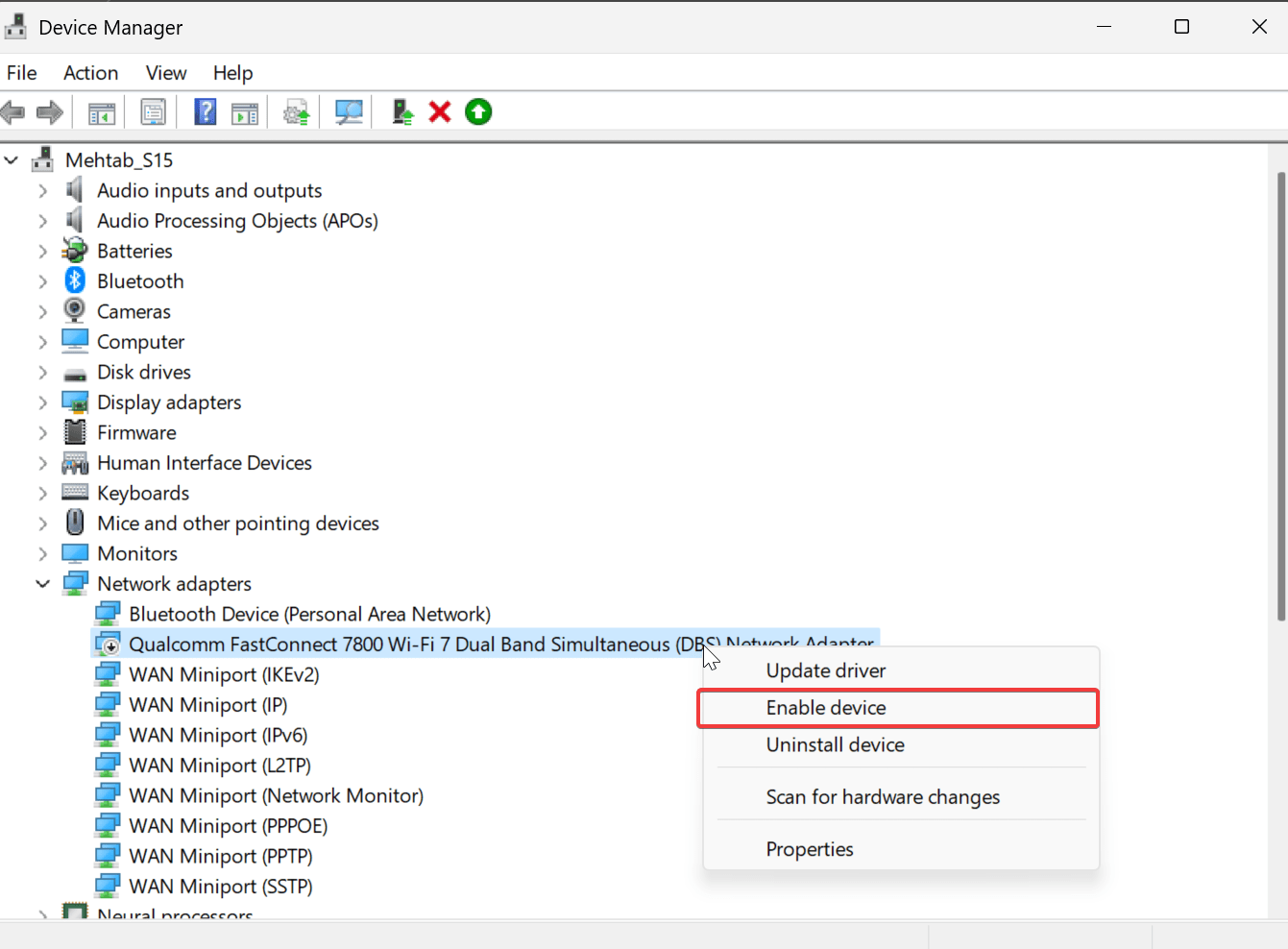Image resolution: width=1288 pixels, height=949 pixels.
Task: Click the Monitors category icon
Action: 75,553
